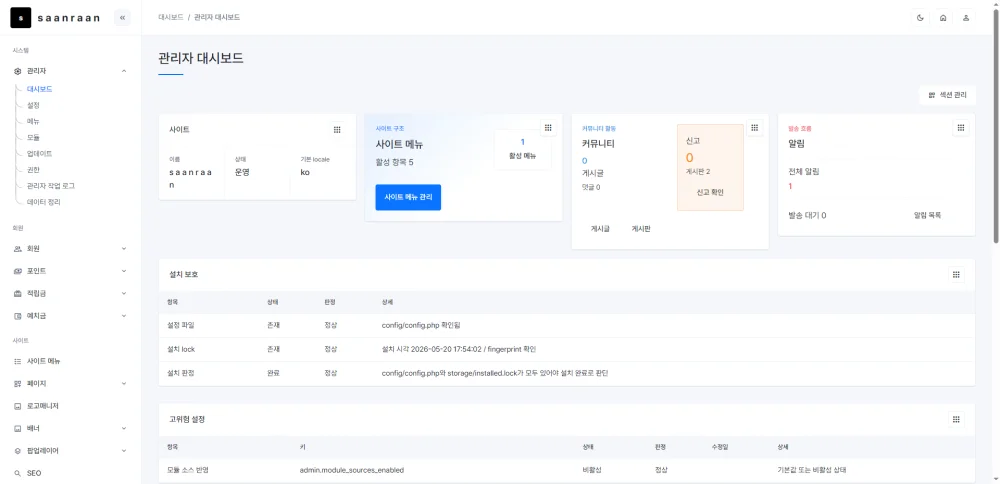Open 모듈 in the 관리자 submenu
Screen dimensions: 1000x484
pos(33,137)
